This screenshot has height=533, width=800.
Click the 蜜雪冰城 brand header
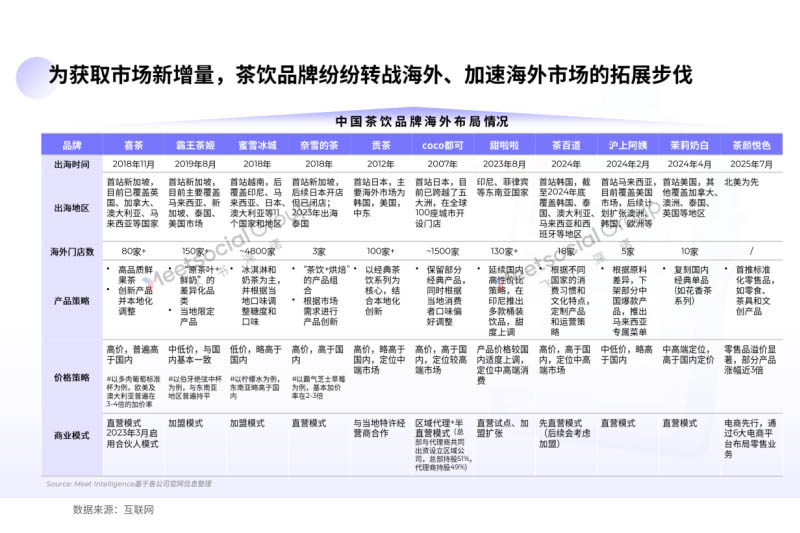click(x=256, y=145)
